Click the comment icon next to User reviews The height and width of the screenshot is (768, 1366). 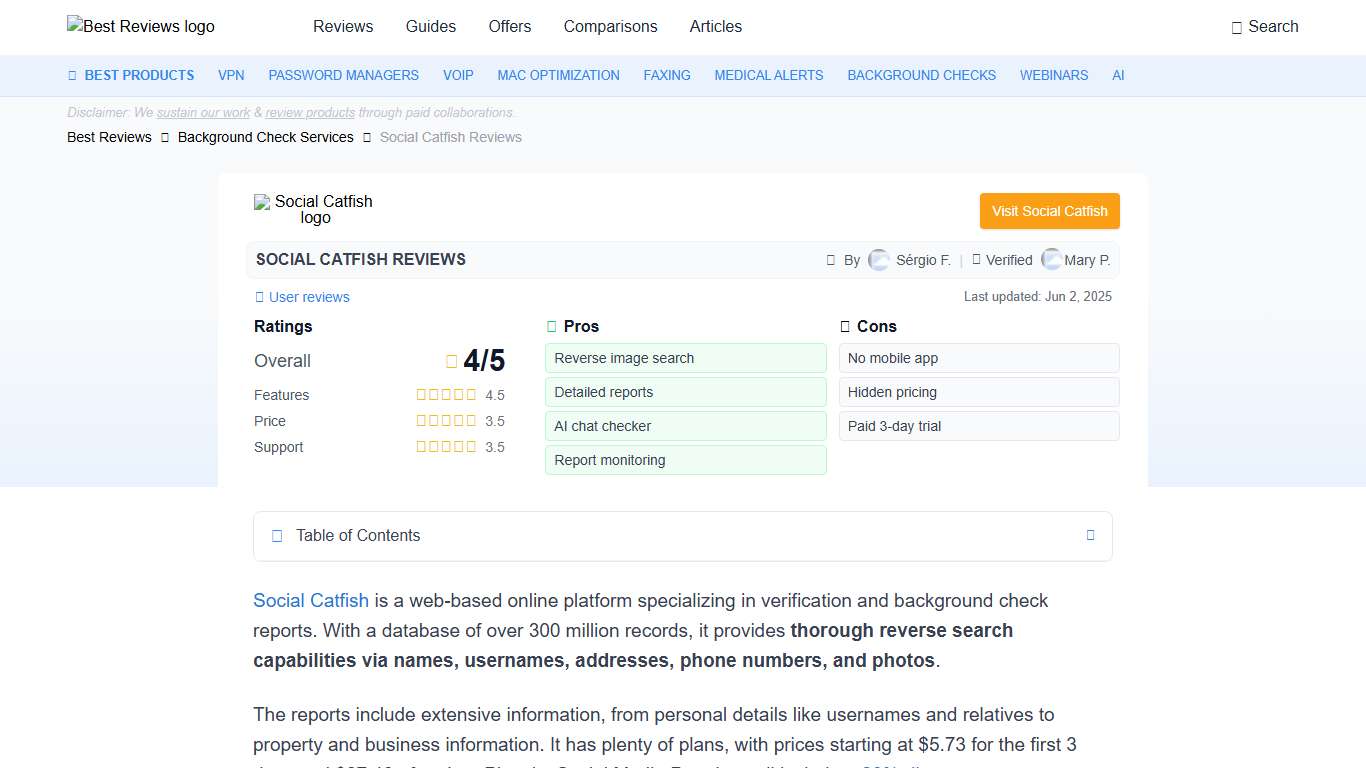pos(258,297)
